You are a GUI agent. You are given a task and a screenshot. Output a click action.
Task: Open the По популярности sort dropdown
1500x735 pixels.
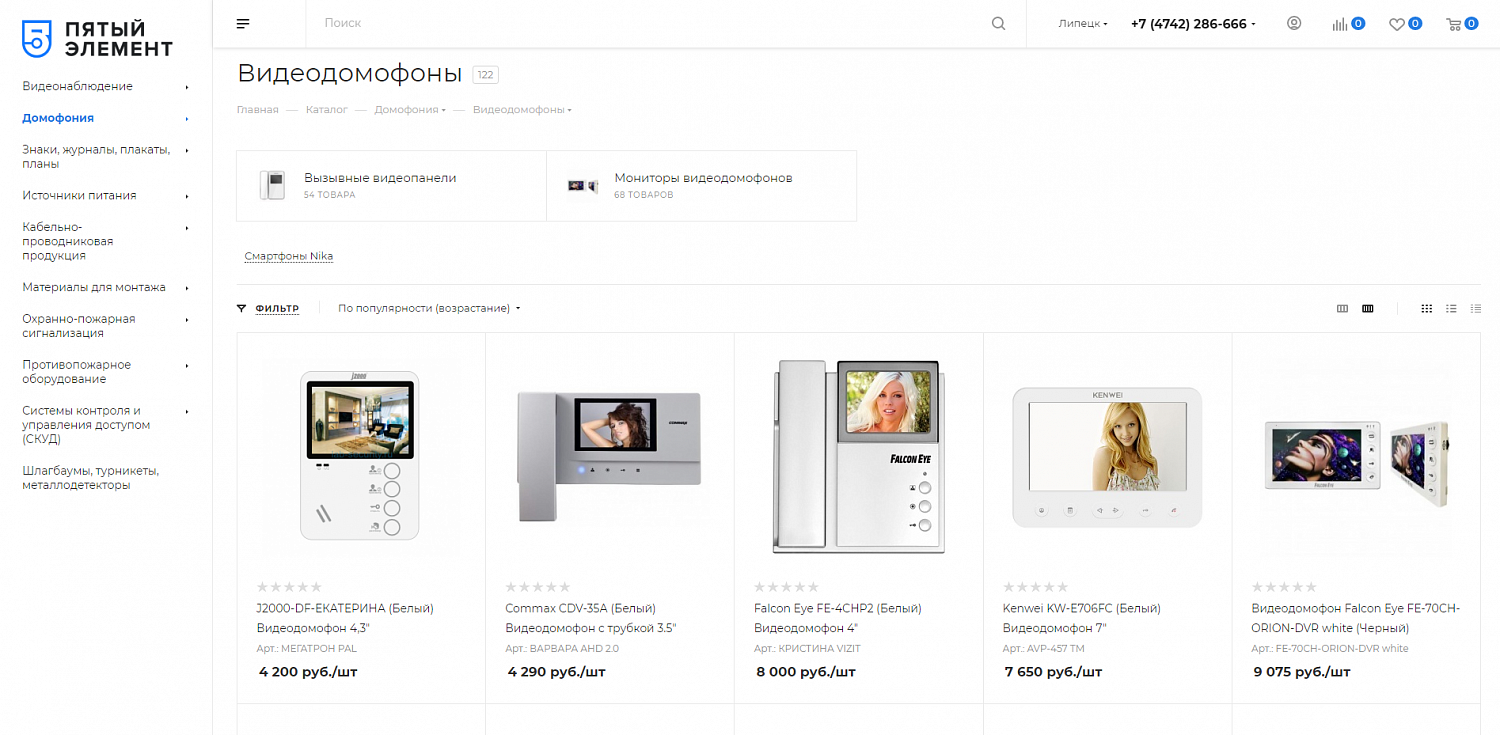(x=429, y=308)
